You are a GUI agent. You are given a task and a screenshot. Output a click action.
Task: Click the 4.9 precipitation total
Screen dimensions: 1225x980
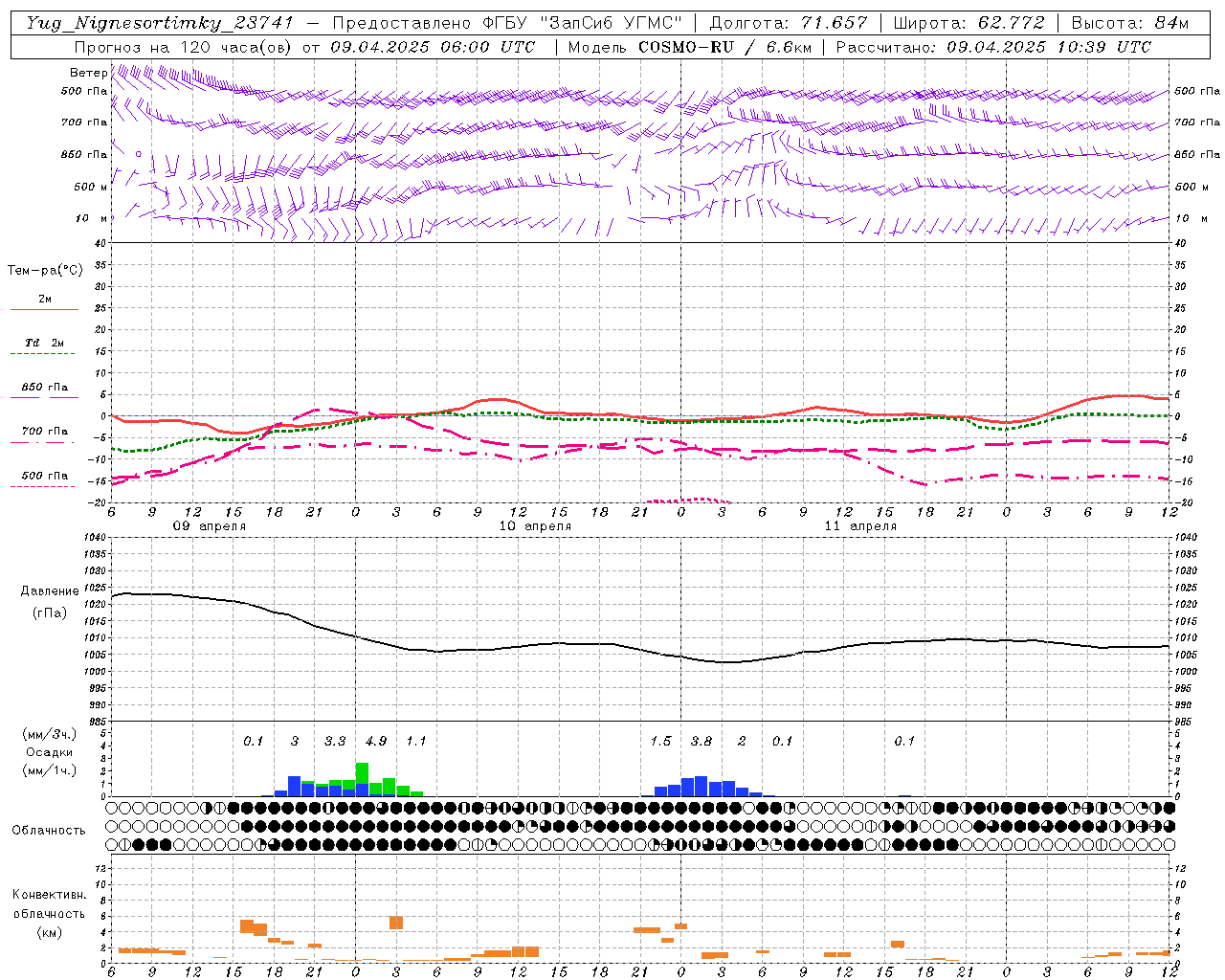pyautogui.click(x=375, y=742)
